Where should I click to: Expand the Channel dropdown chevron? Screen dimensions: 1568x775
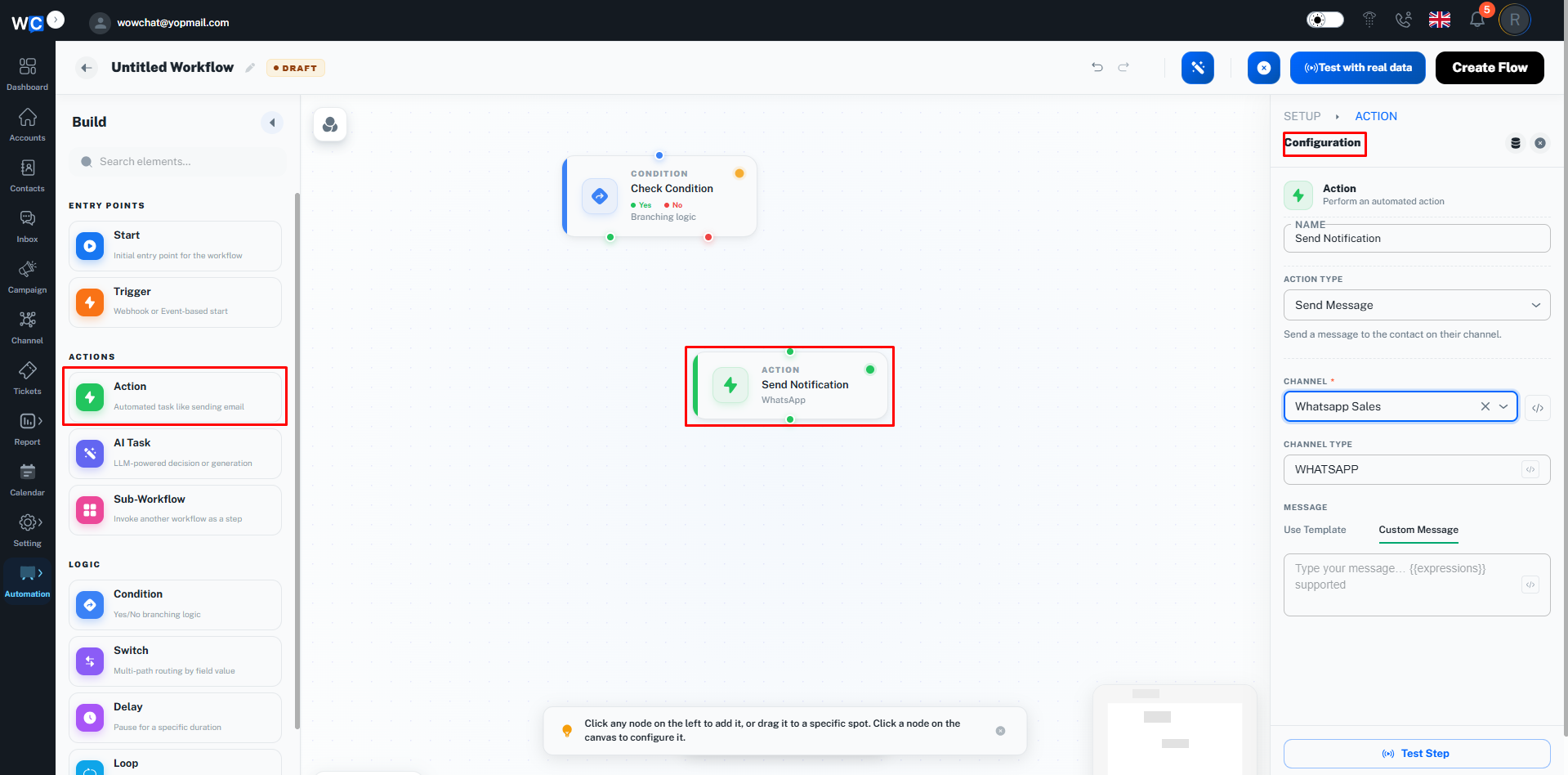(x=1503, y=406)
